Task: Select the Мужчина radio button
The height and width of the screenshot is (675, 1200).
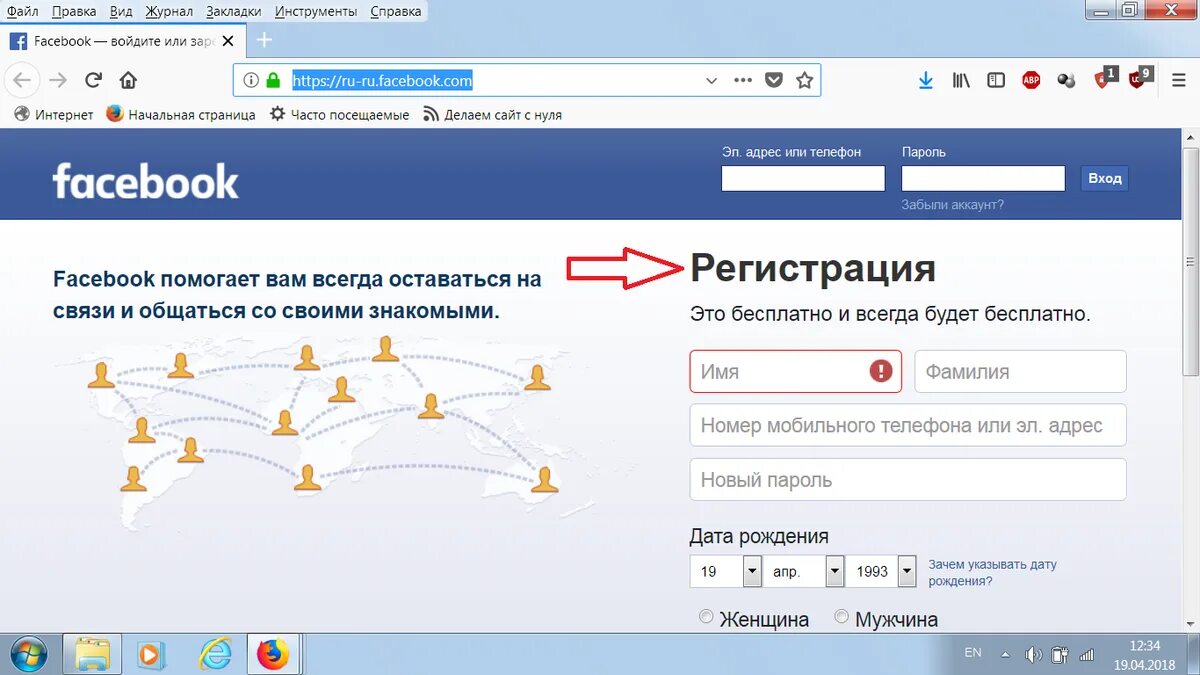Action: click(x=841, y=617)
